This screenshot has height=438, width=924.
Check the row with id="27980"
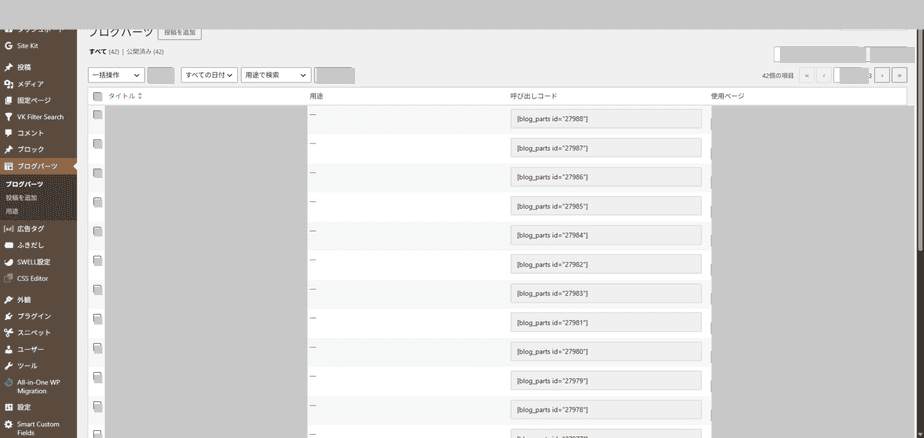coord(98,348)
